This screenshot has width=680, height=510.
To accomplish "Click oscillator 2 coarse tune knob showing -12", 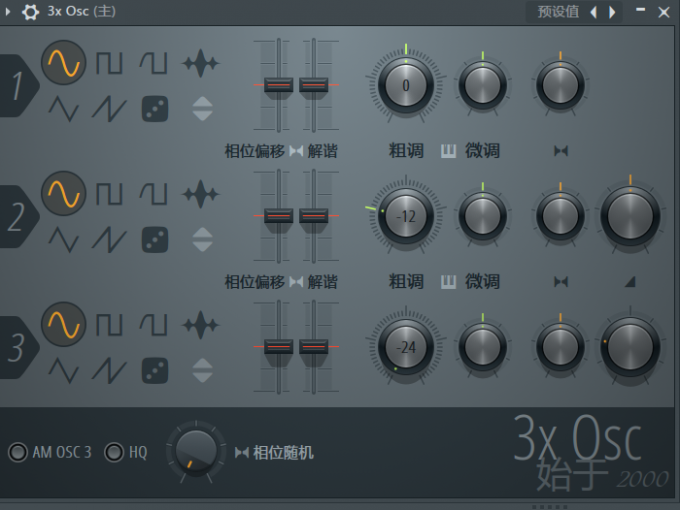I will (406, 216).
